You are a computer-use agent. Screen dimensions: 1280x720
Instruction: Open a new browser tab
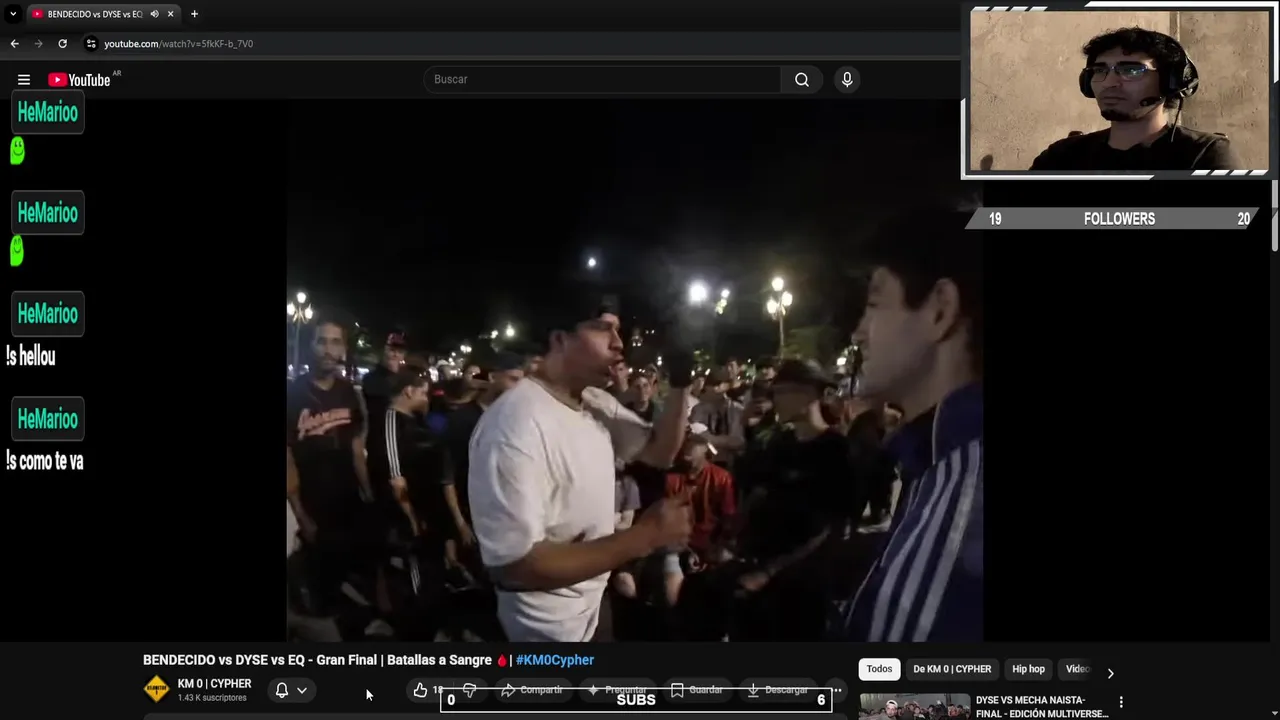(x=194, y=14)
